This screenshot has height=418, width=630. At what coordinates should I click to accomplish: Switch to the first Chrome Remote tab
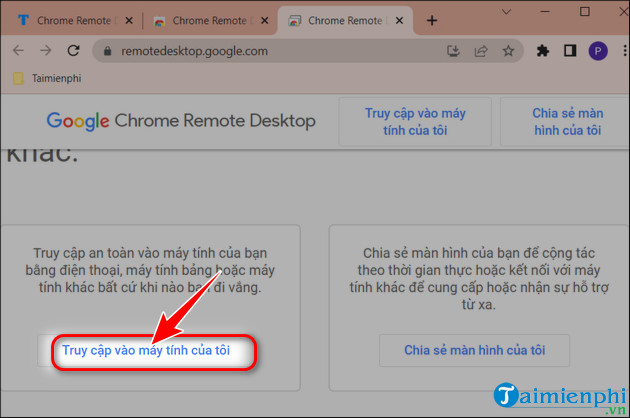point(74,20)
